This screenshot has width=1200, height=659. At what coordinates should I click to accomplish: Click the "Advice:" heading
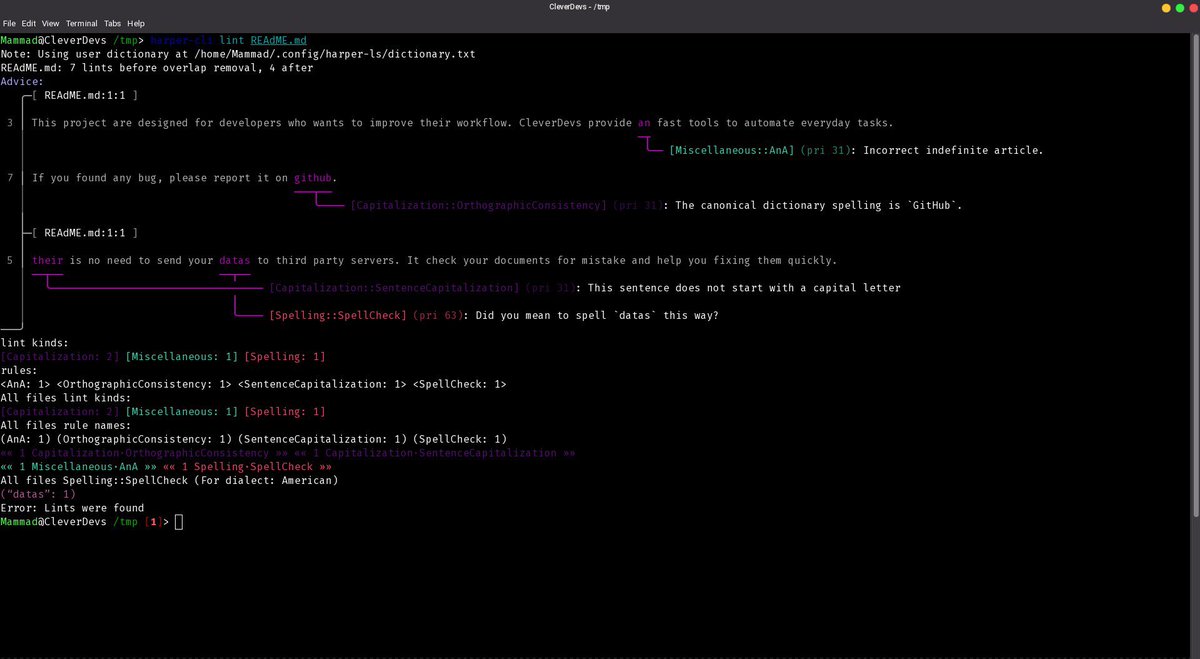pos(22,82)
